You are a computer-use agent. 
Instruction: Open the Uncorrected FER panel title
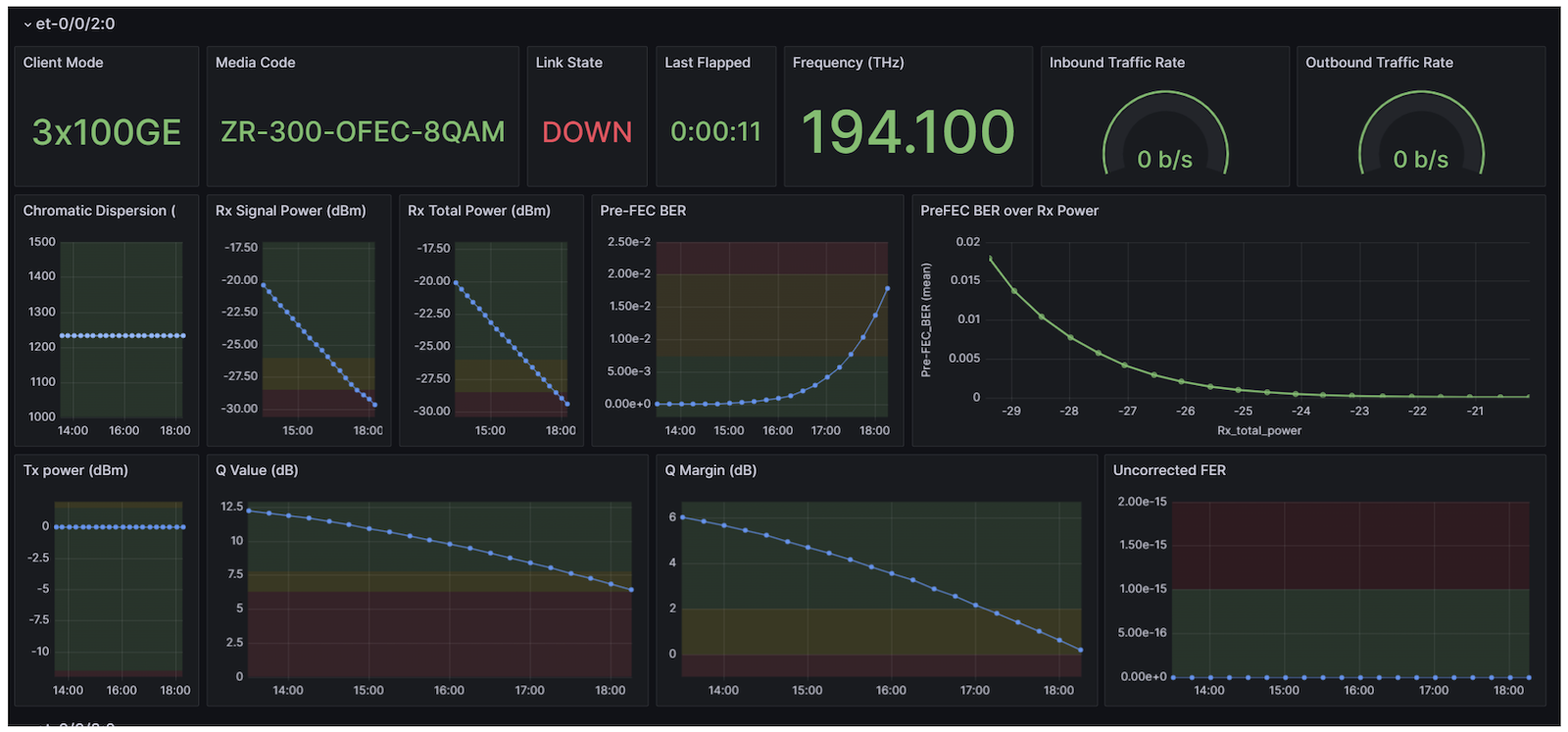click(x=1169, y=470)
